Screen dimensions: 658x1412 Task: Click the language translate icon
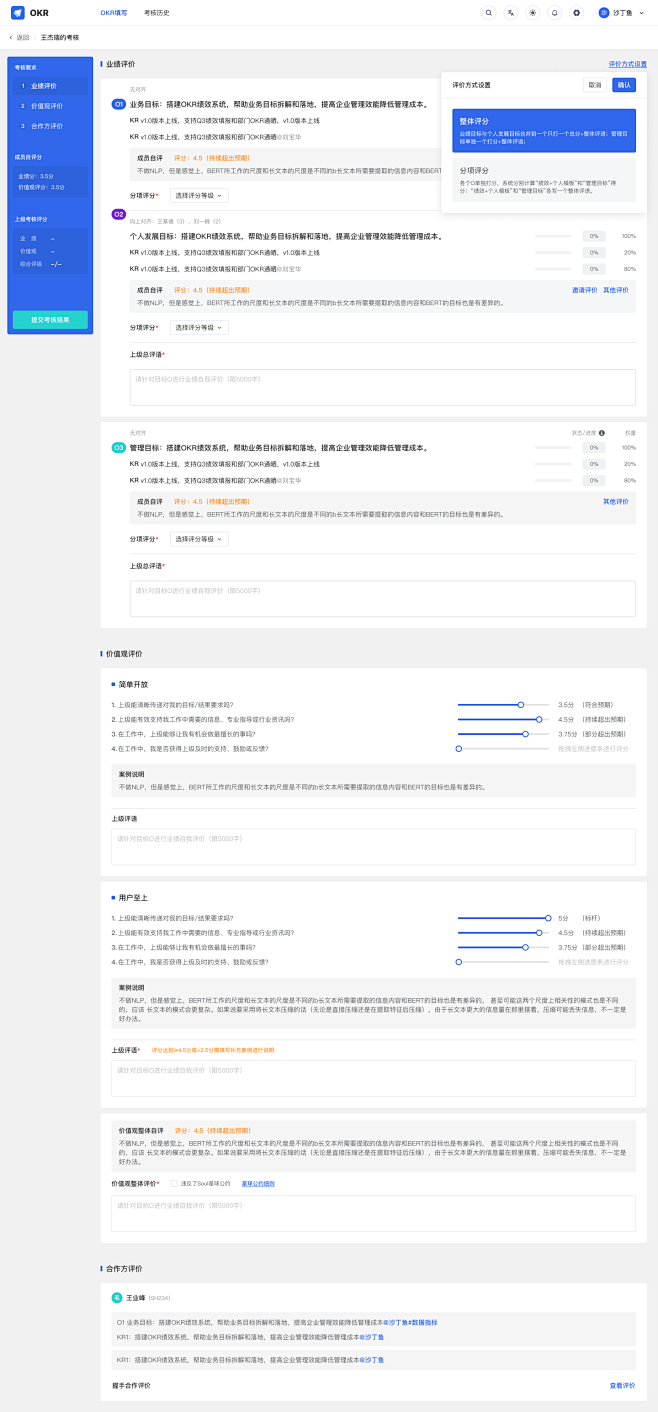click(x=510, y=13)
